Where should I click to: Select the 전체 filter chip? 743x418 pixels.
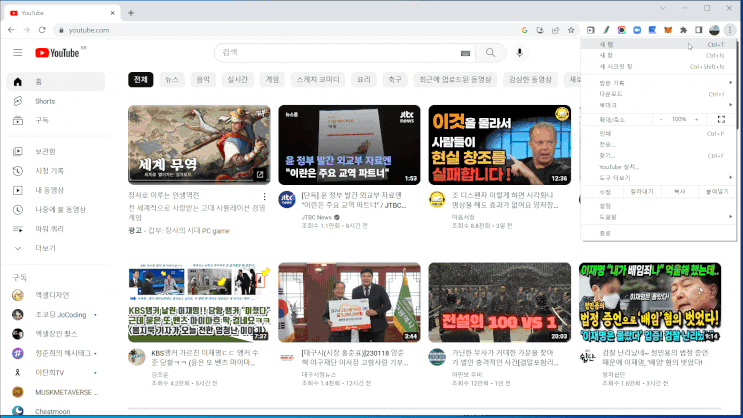coord(141,80)
